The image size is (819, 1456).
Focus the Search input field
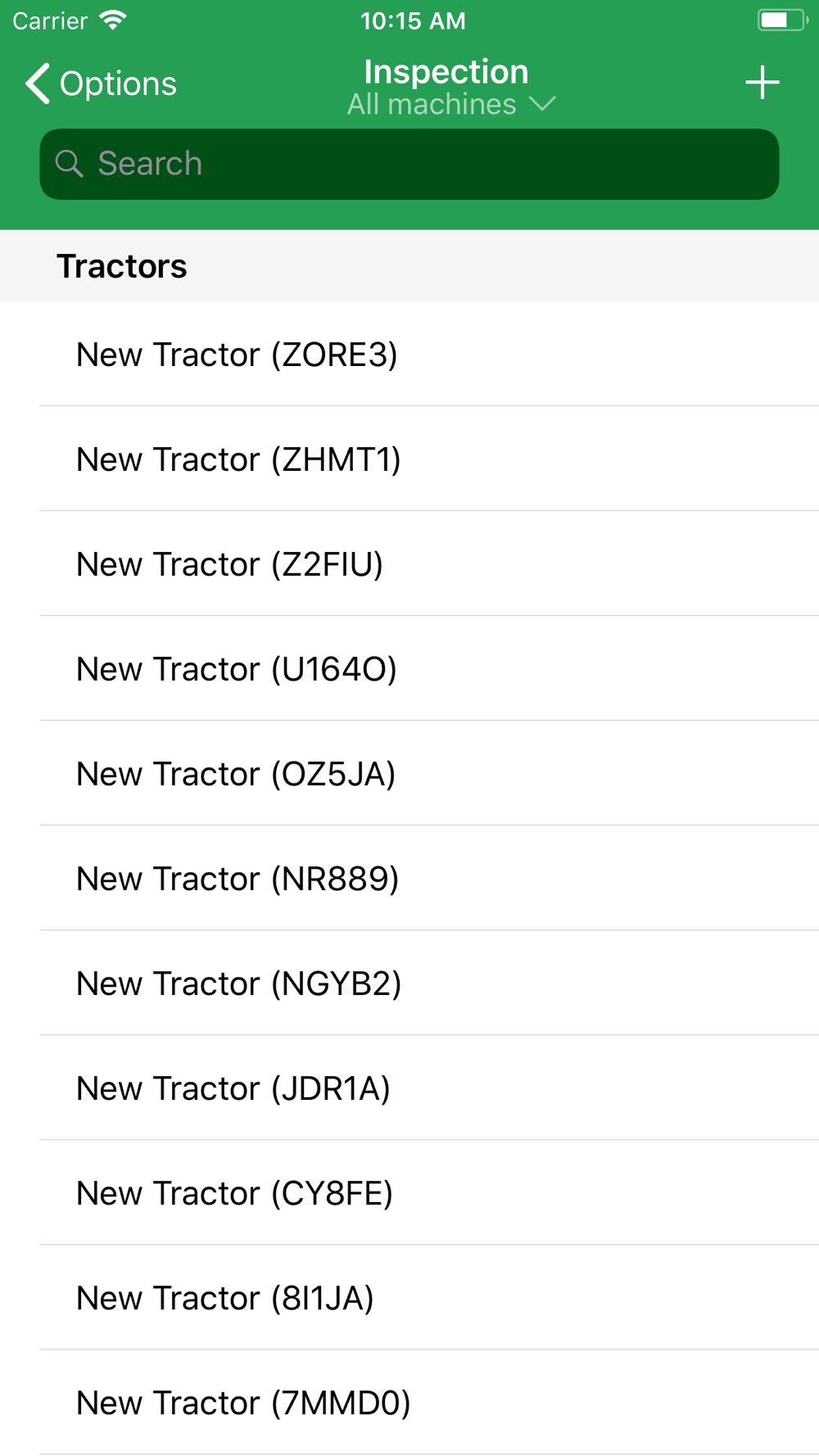point(409,164)
